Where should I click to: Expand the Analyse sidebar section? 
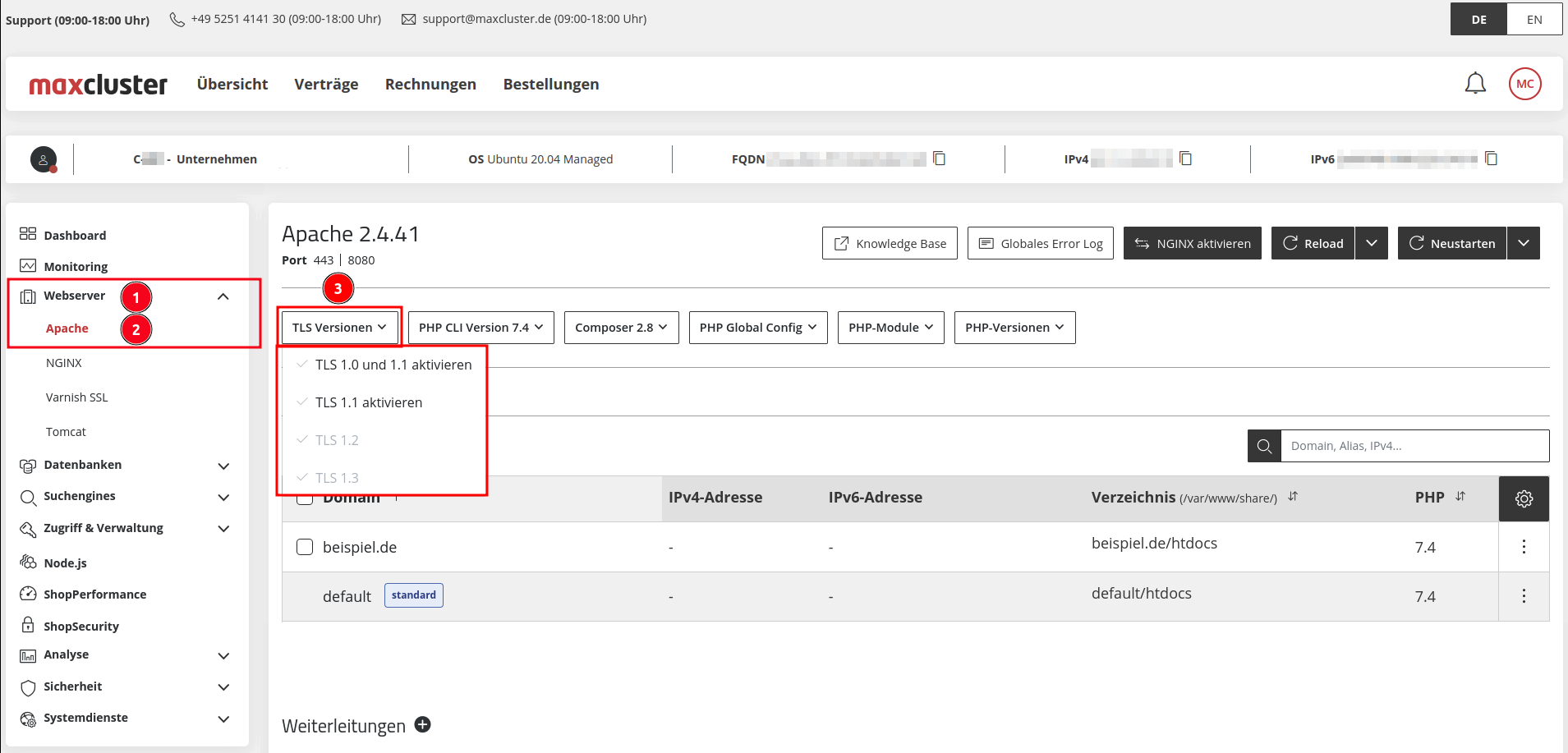pyautogui.click(x=223, y=655)
